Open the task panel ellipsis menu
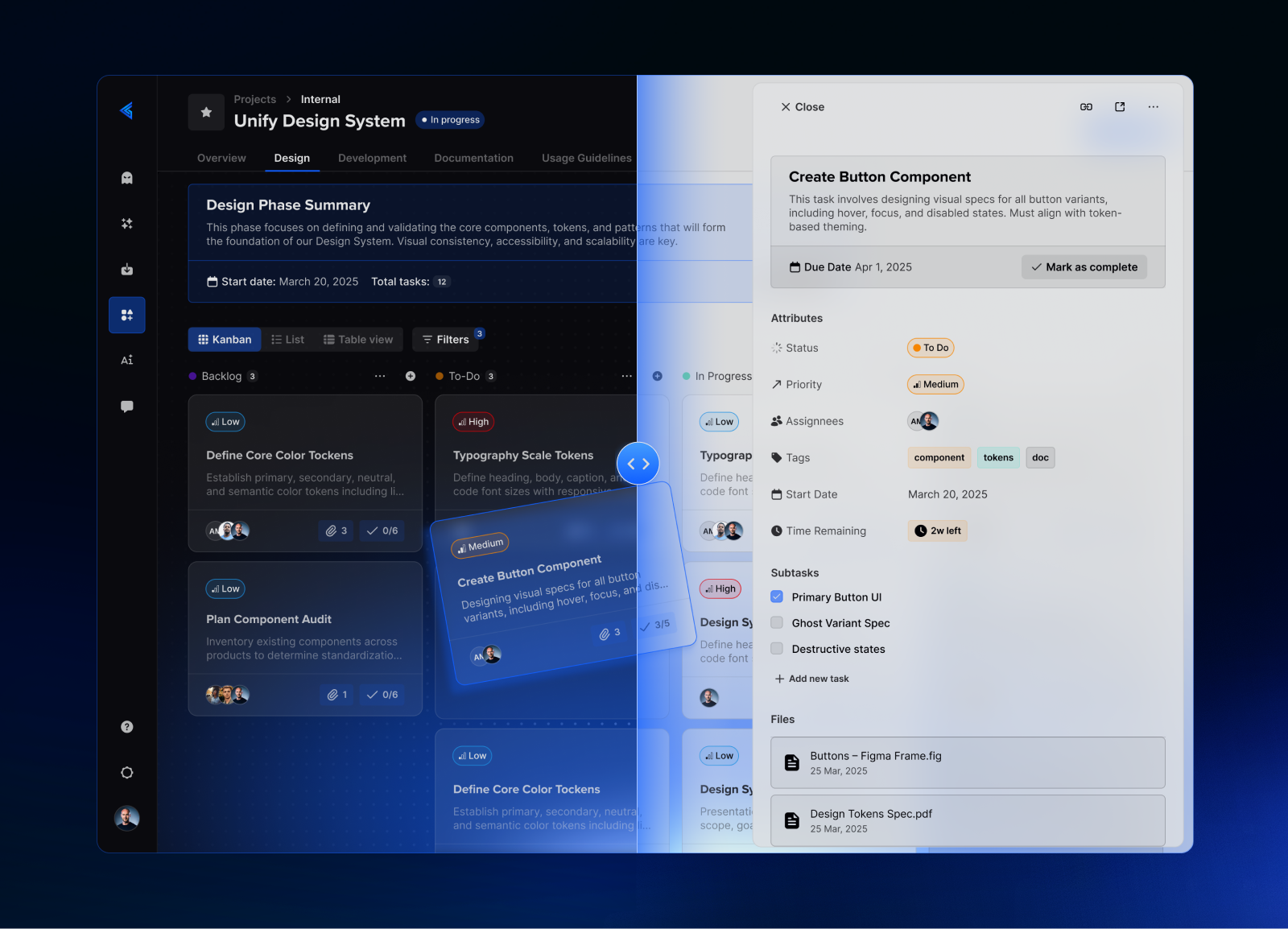This screenshot has width=1288, height=929. tap(1153, 106)
